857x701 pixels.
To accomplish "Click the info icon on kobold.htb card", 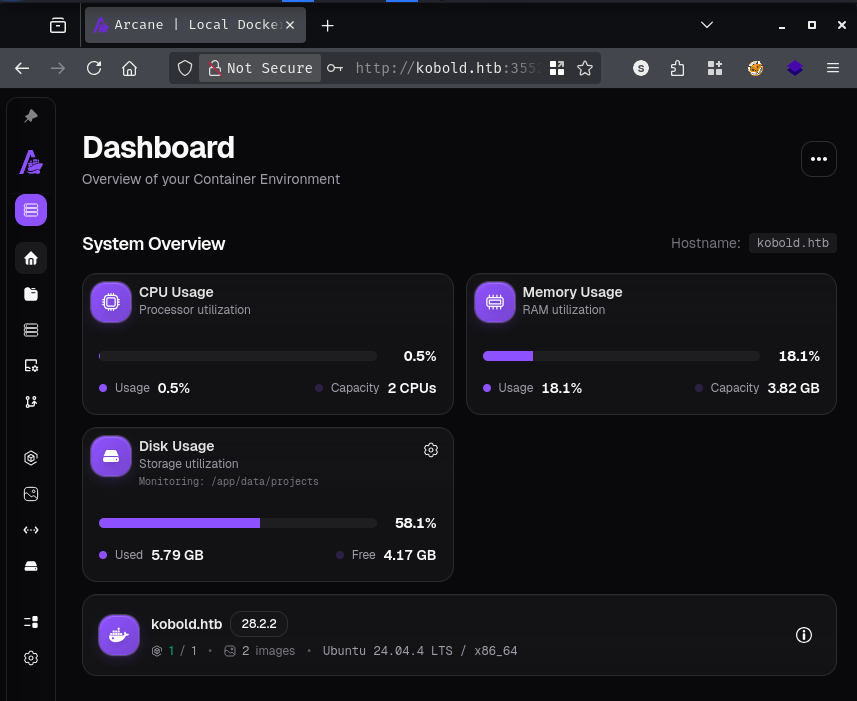I will coord(803,635).
